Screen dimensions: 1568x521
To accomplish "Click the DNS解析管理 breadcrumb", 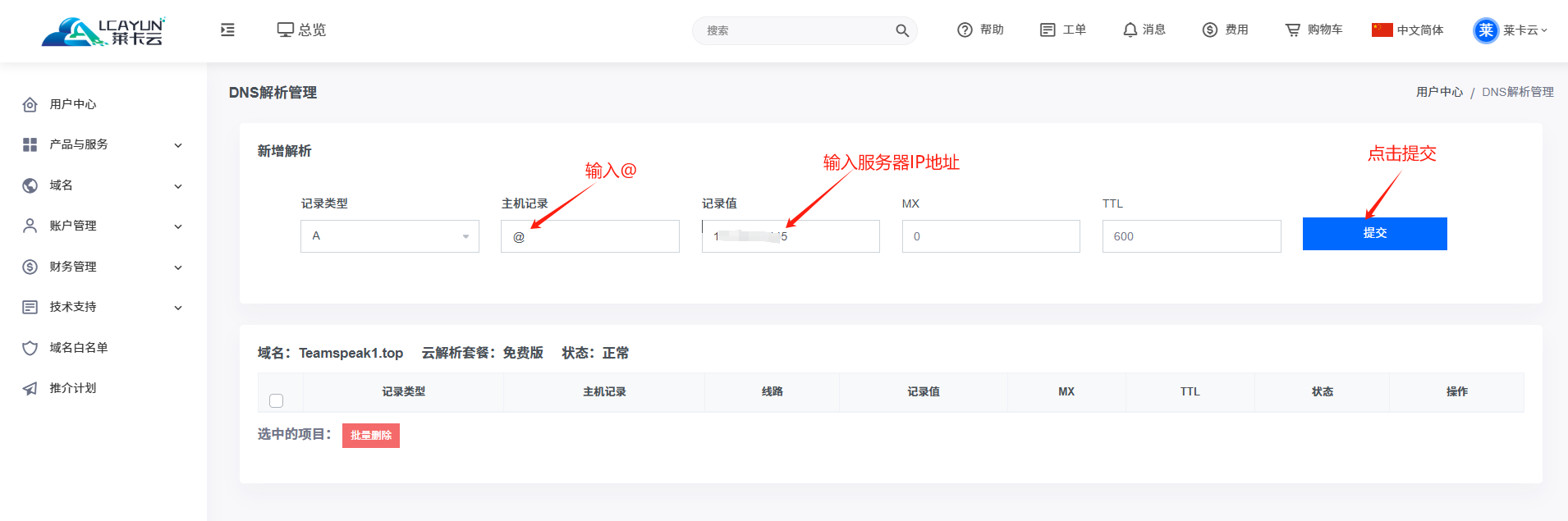I will pos(1517,92).
